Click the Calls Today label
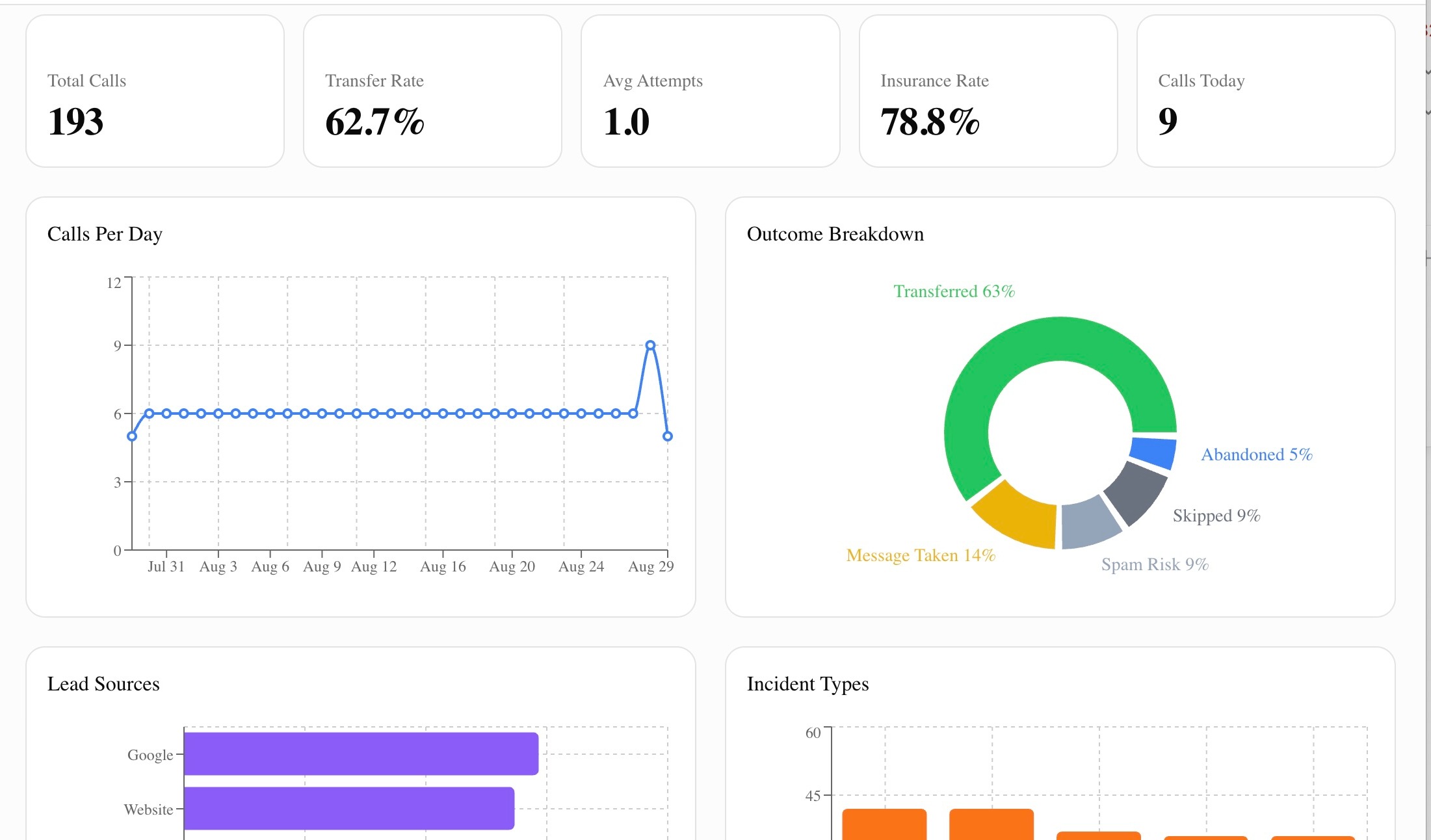 pos(1201,81)
